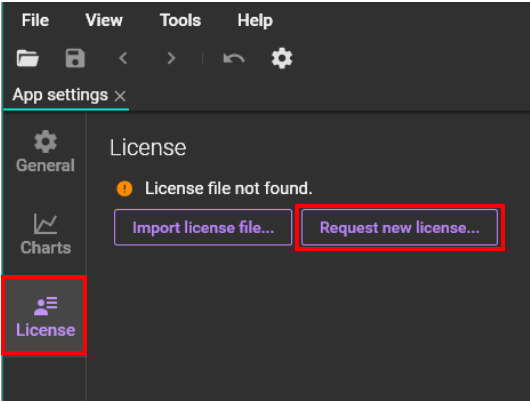The width and height of the screenshot is (530, 403).
Task: Open the Tools menu
Action: pos(180,20)
